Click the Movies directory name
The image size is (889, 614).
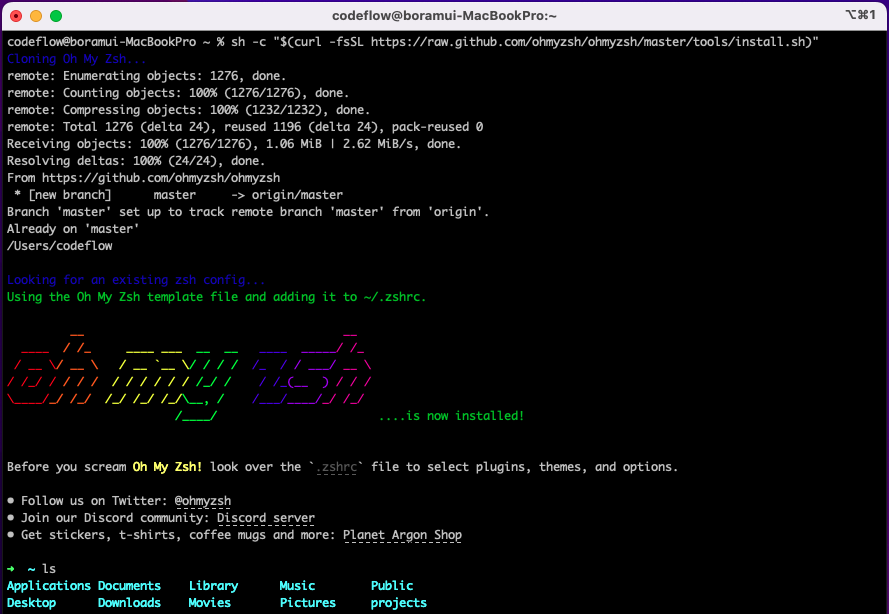pos(209,603)
